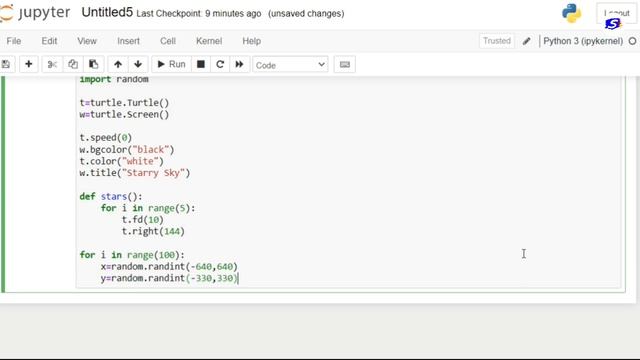Click the w.title("Starry Sky") line
Screen dimensions: 640x360
click(135, 173)
